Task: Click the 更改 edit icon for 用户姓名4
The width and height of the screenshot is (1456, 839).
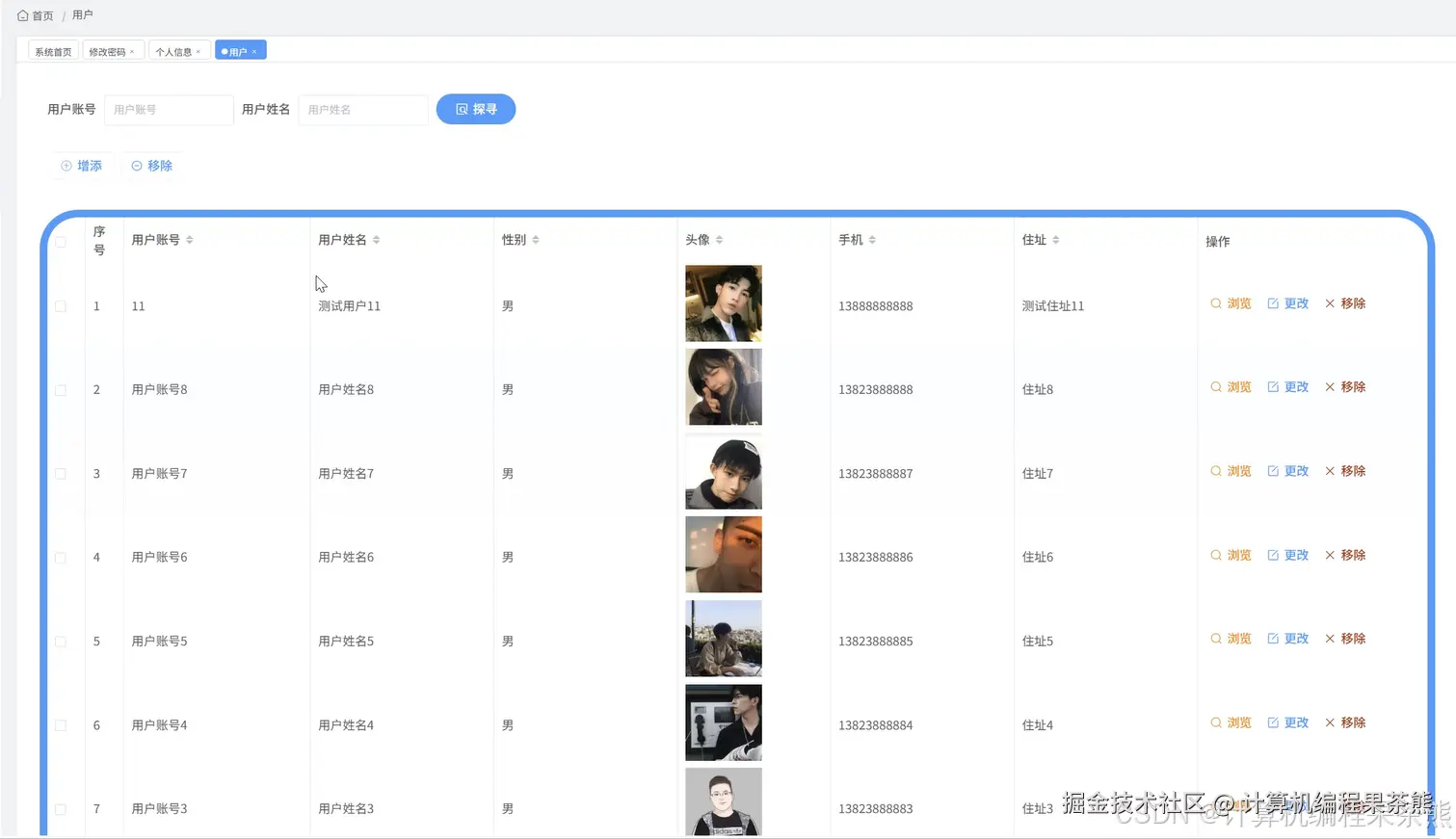Action: (x=1275, y=721)
